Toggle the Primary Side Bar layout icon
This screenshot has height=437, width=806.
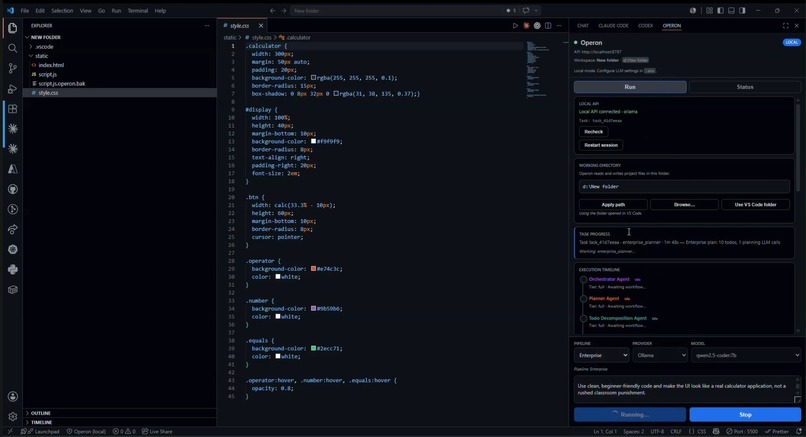pyautogui.click(x=720, y=10)
